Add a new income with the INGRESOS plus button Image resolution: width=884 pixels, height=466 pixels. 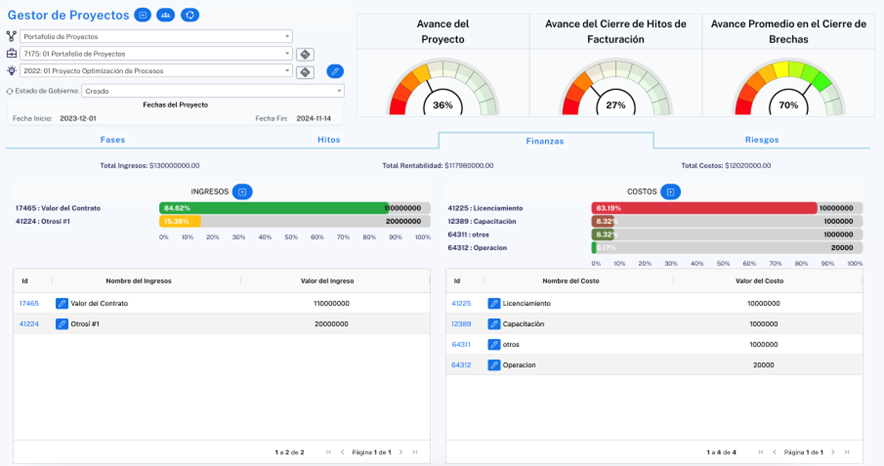[242, 191]
